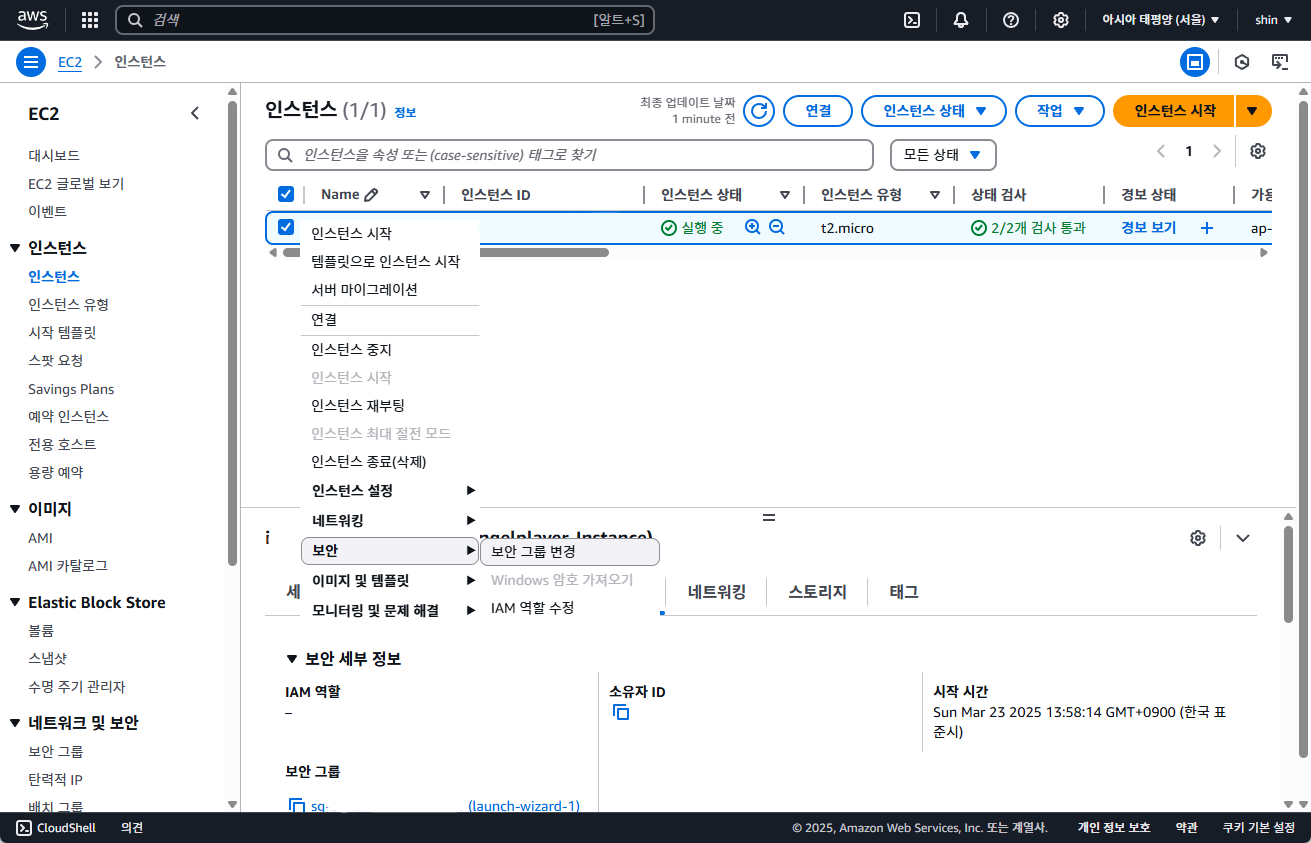The height and width of the screenshot is (843, 1311).
Task: Switch to the 태그 tab
Action: point(904,592)
